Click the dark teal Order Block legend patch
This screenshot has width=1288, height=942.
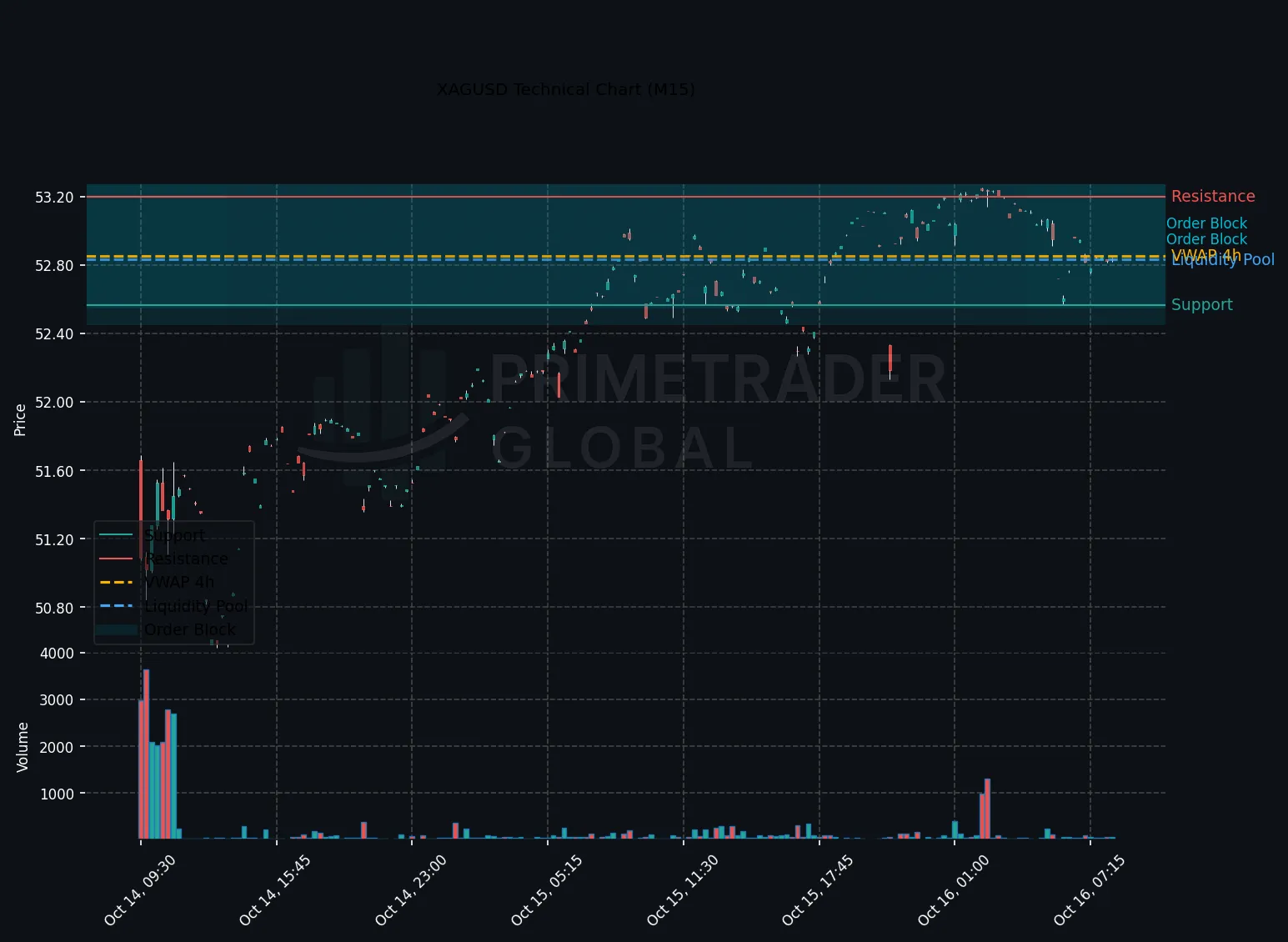click(116, 629)
